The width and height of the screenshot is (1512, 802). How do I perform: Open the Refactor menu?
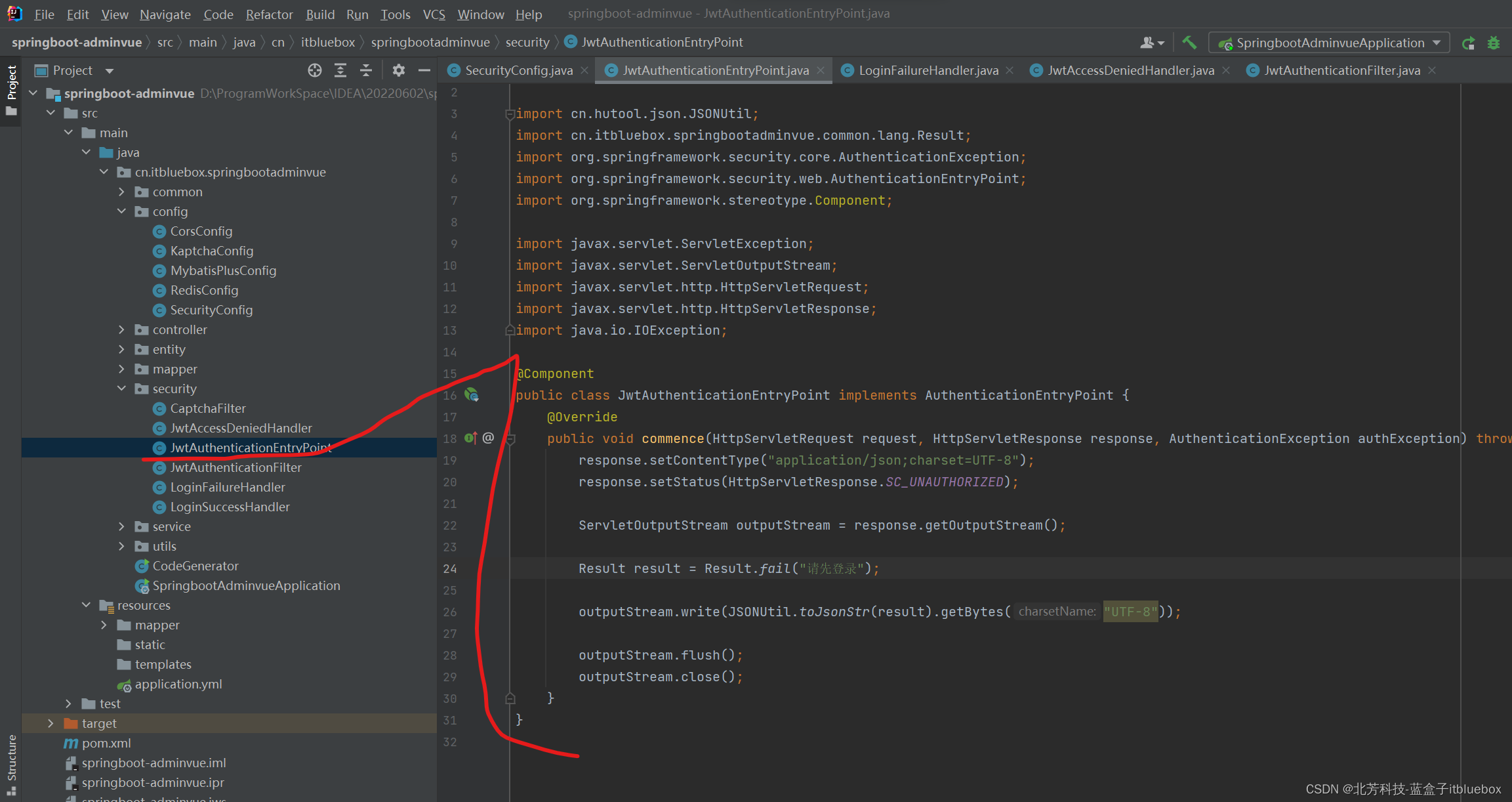pos(269,14)
